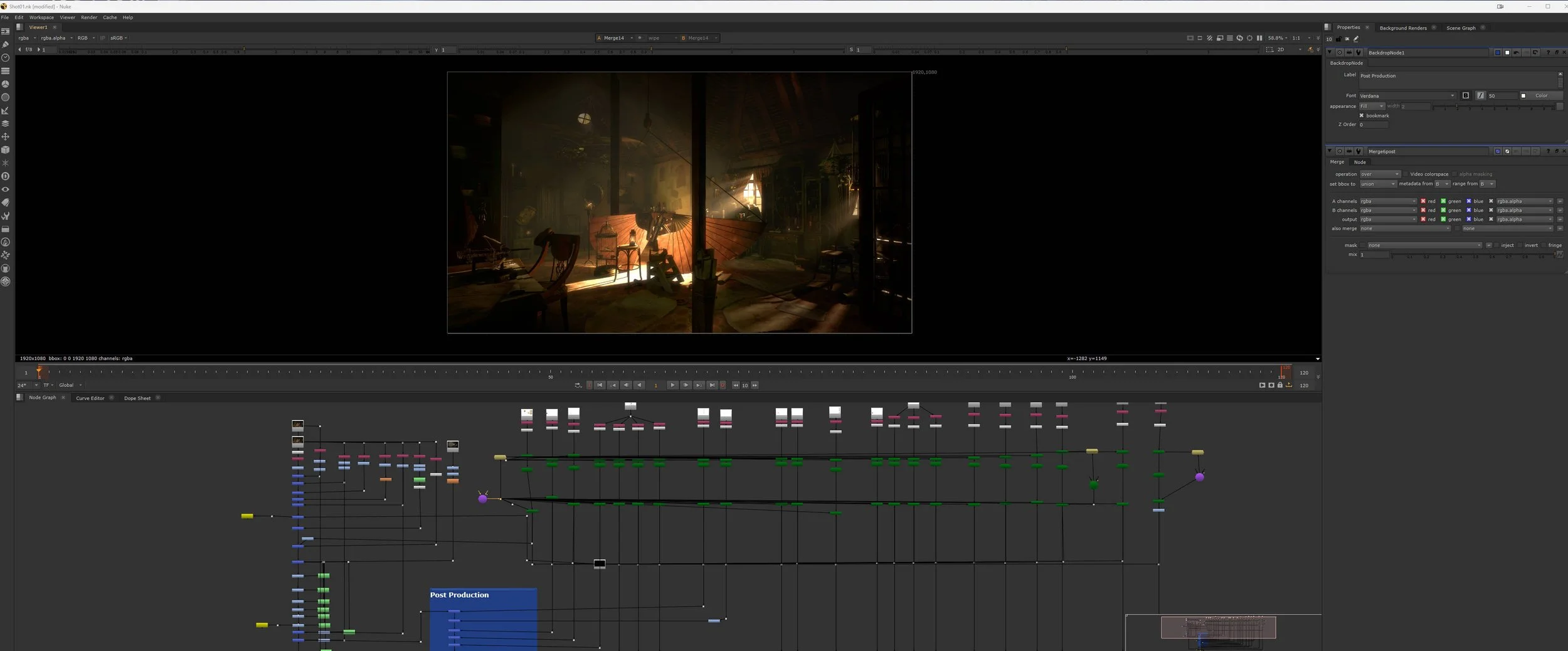Open the operation dropdown showing over
The height and width of the screenshot is (651, 1568).
[x=1380, y=174]
